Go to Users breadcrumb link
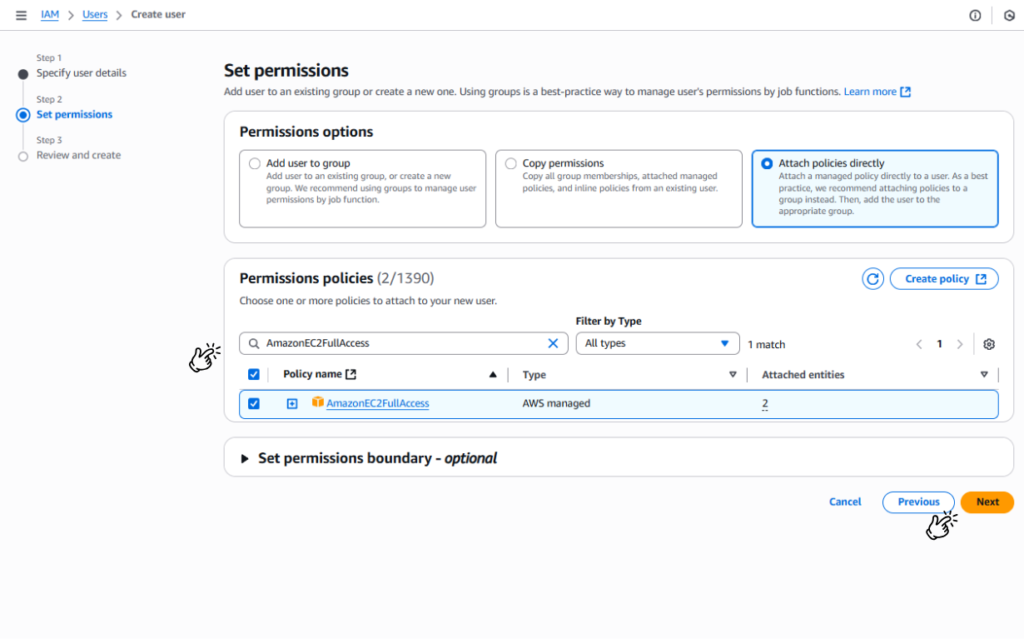1024x644 pixels. tap(95, 15)
